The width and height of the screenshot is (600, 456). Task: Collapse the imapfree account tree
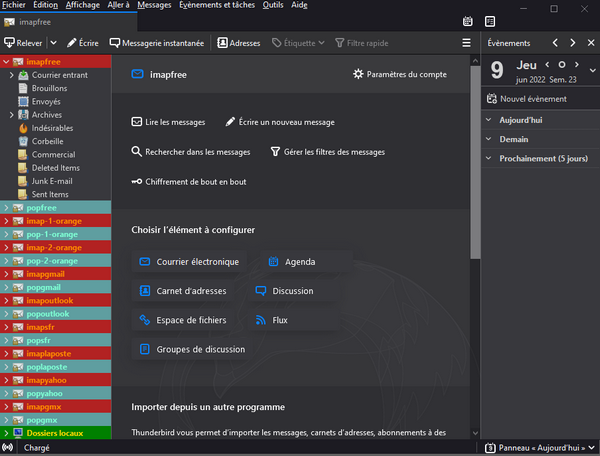[6, 62]
